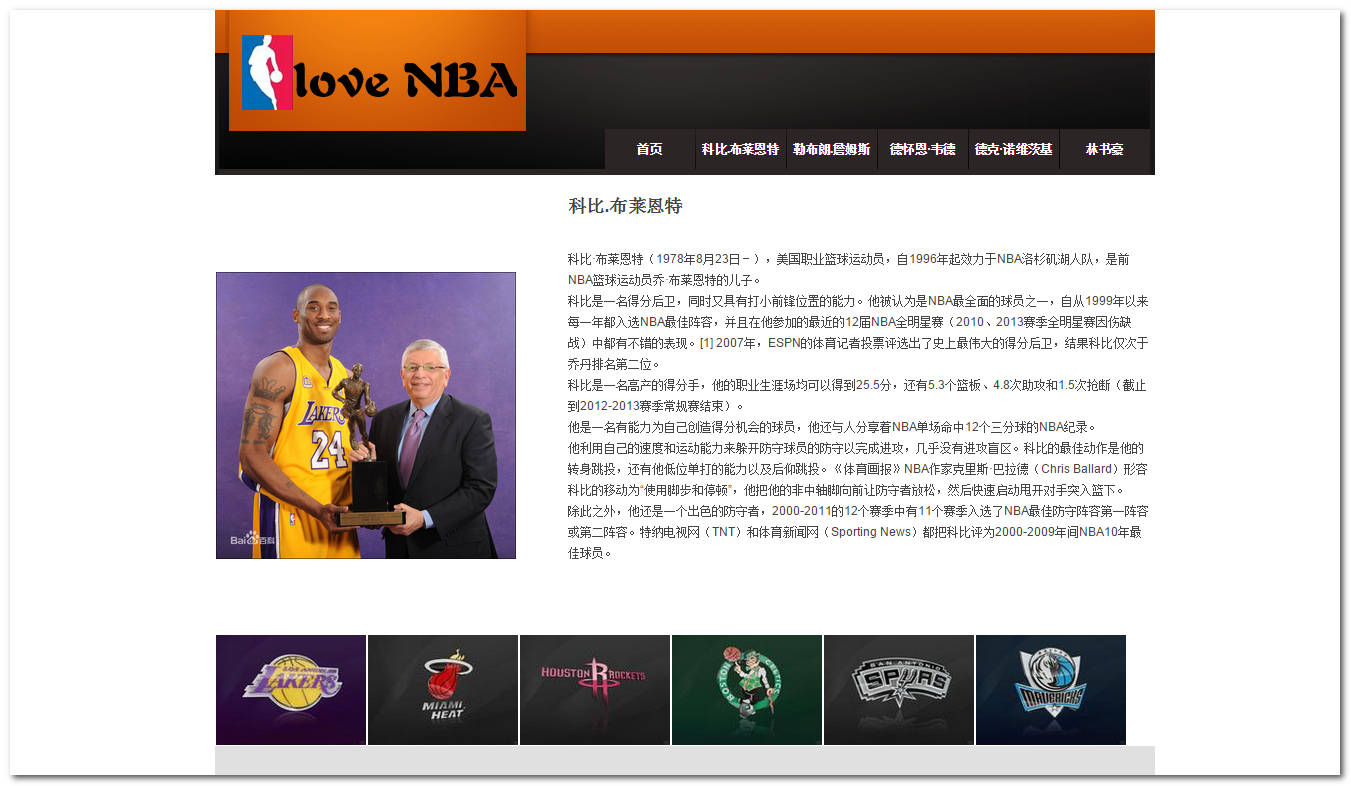
Task: Click the [1] citation reference in the text
Action: tap(706, 343)
